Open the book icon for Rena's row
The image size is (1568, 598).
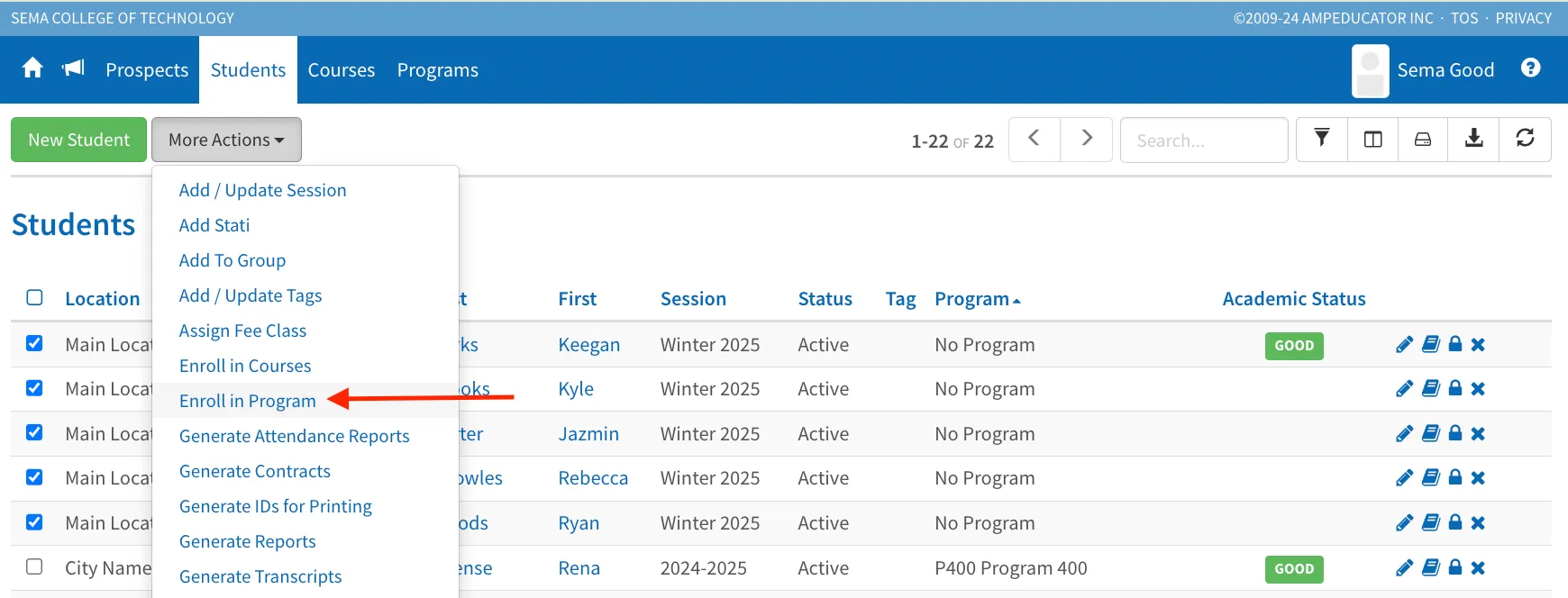(x=1430, y=568)
